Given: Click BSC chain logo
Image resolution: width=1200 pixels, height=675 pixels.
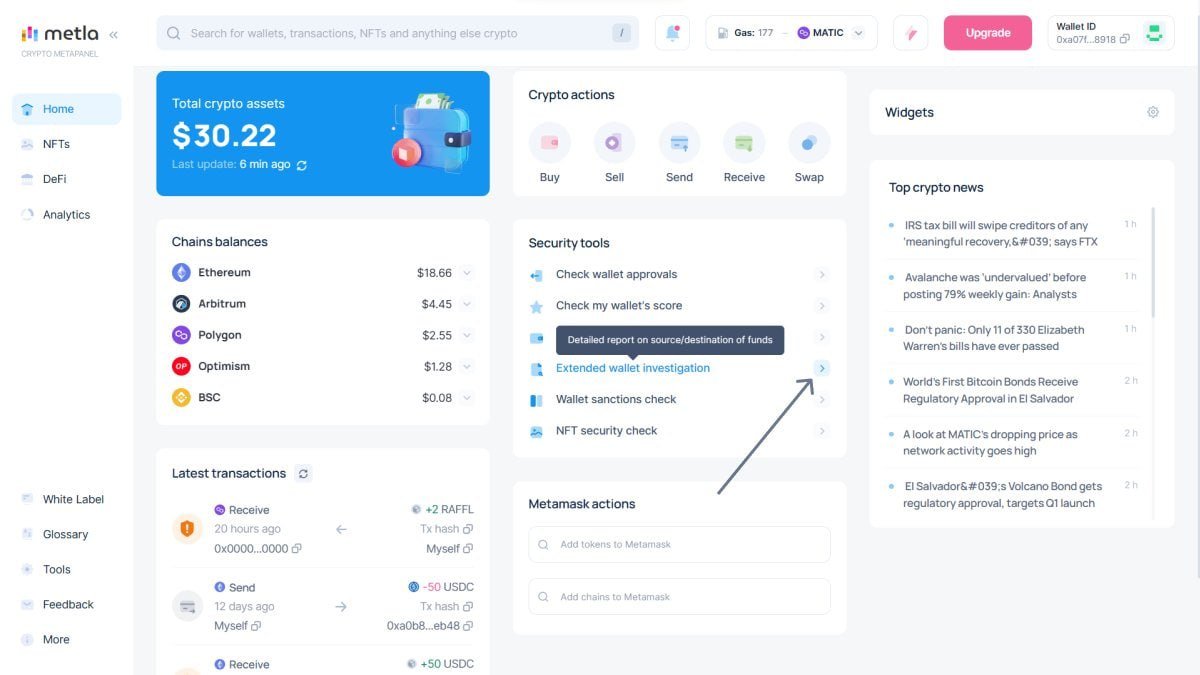Looking at the screenshot, I should (x=181, y=397).
